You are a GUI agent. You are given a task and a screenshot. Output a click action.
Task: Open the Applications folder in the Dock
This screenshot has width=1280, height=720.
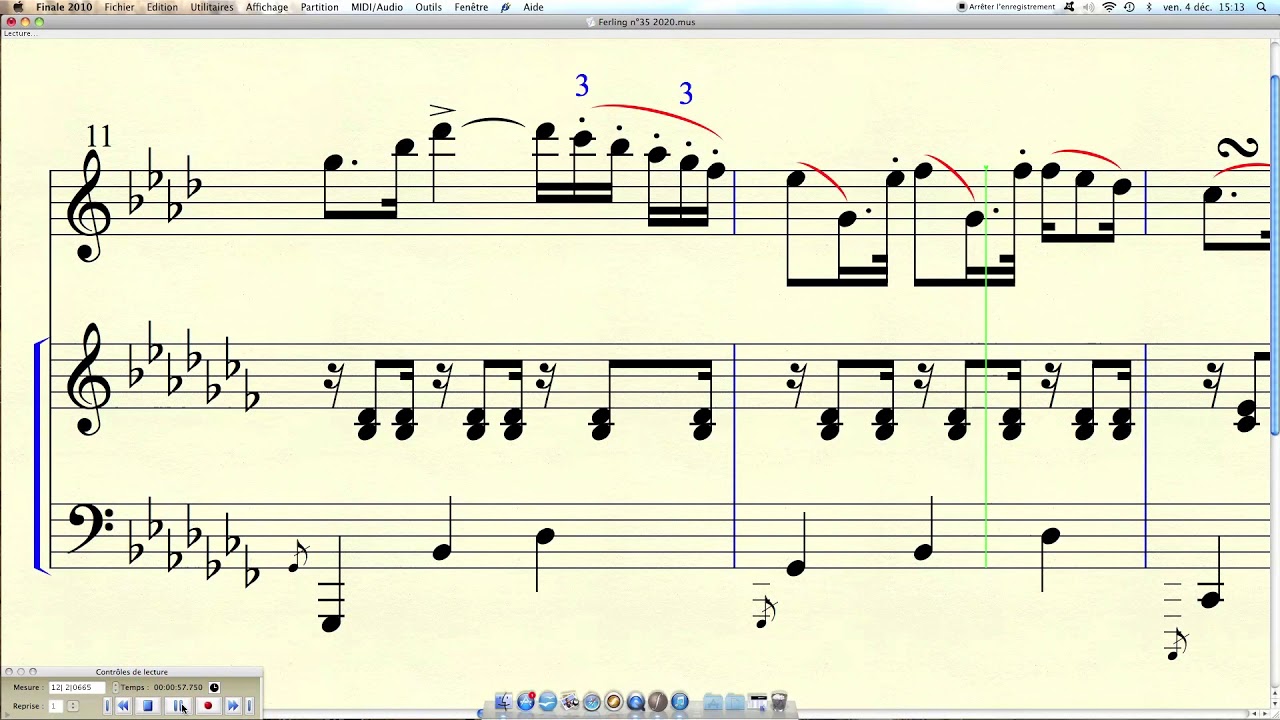(x=713, y=702)
